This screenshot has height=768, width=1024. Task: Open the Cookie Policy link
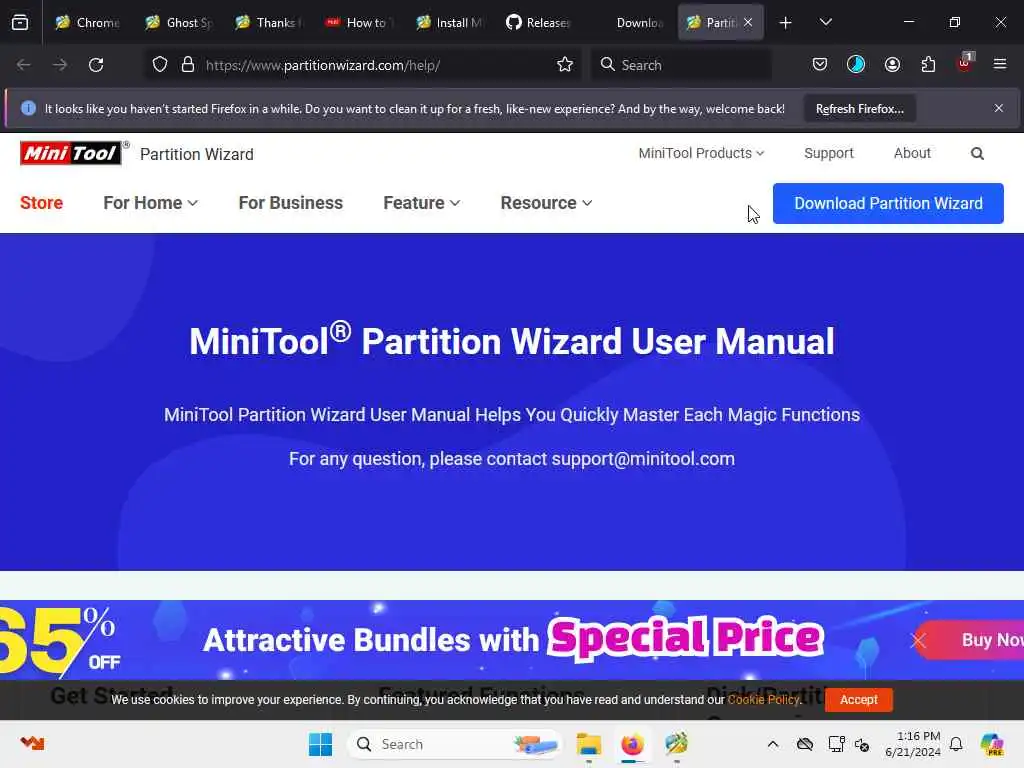(763, 700)
